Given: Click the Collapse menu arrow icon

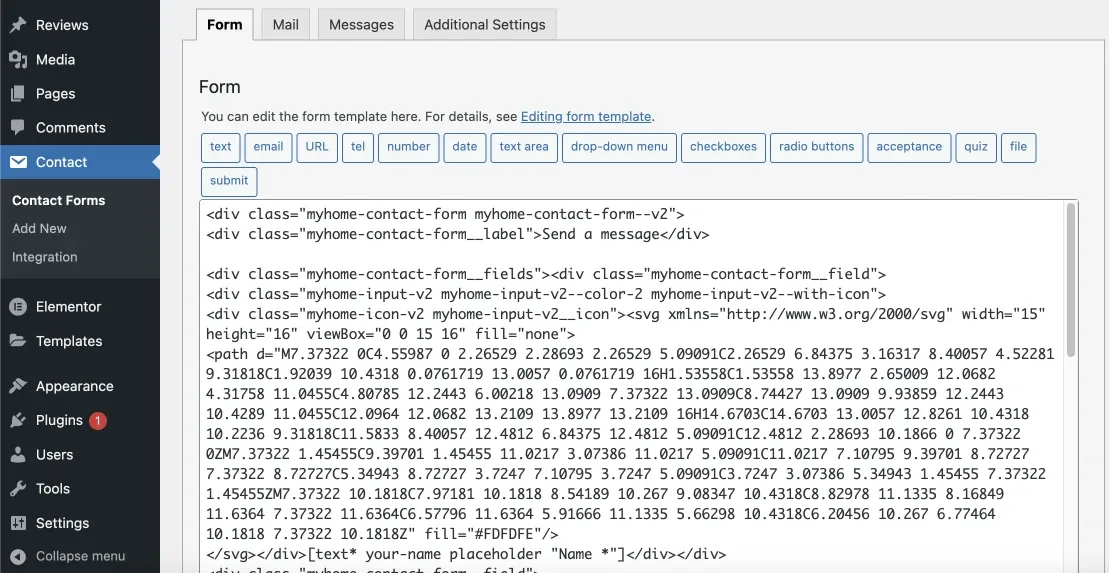Looking at the screenshot, I should [x=18, y=557].
